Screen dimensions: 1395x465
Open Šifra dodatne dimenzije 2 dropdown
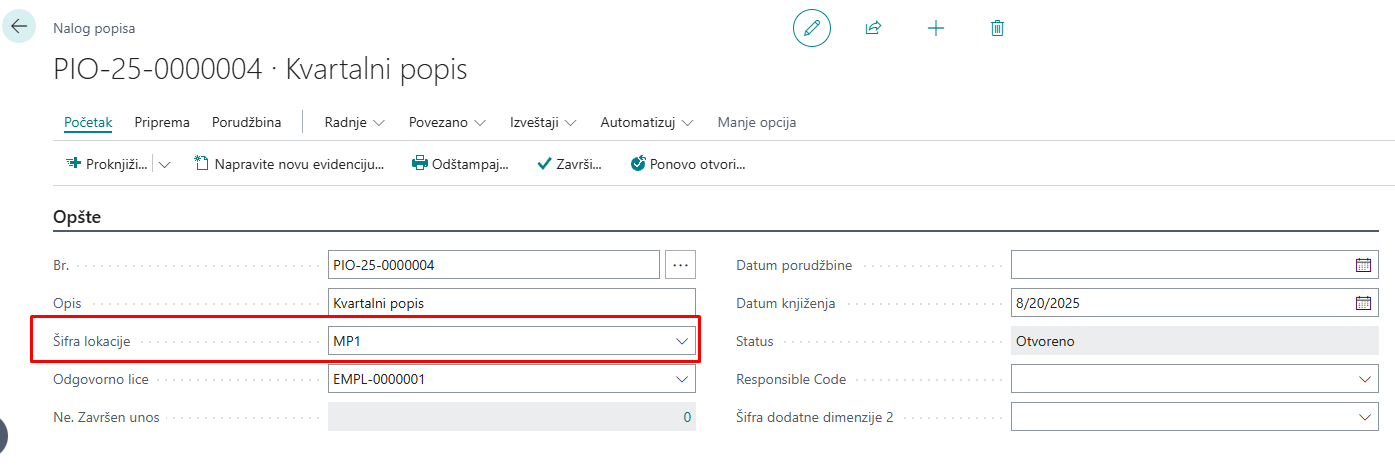[1366, 417]
